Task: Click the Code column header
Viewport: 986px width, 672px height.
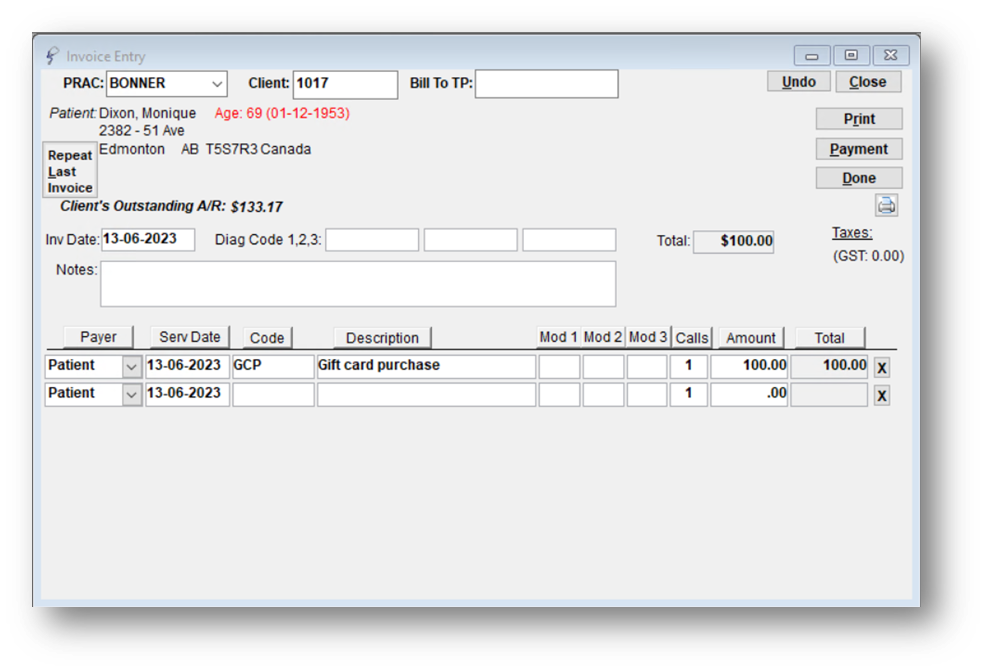Action: pyautogui.click(x=267, y=338)
